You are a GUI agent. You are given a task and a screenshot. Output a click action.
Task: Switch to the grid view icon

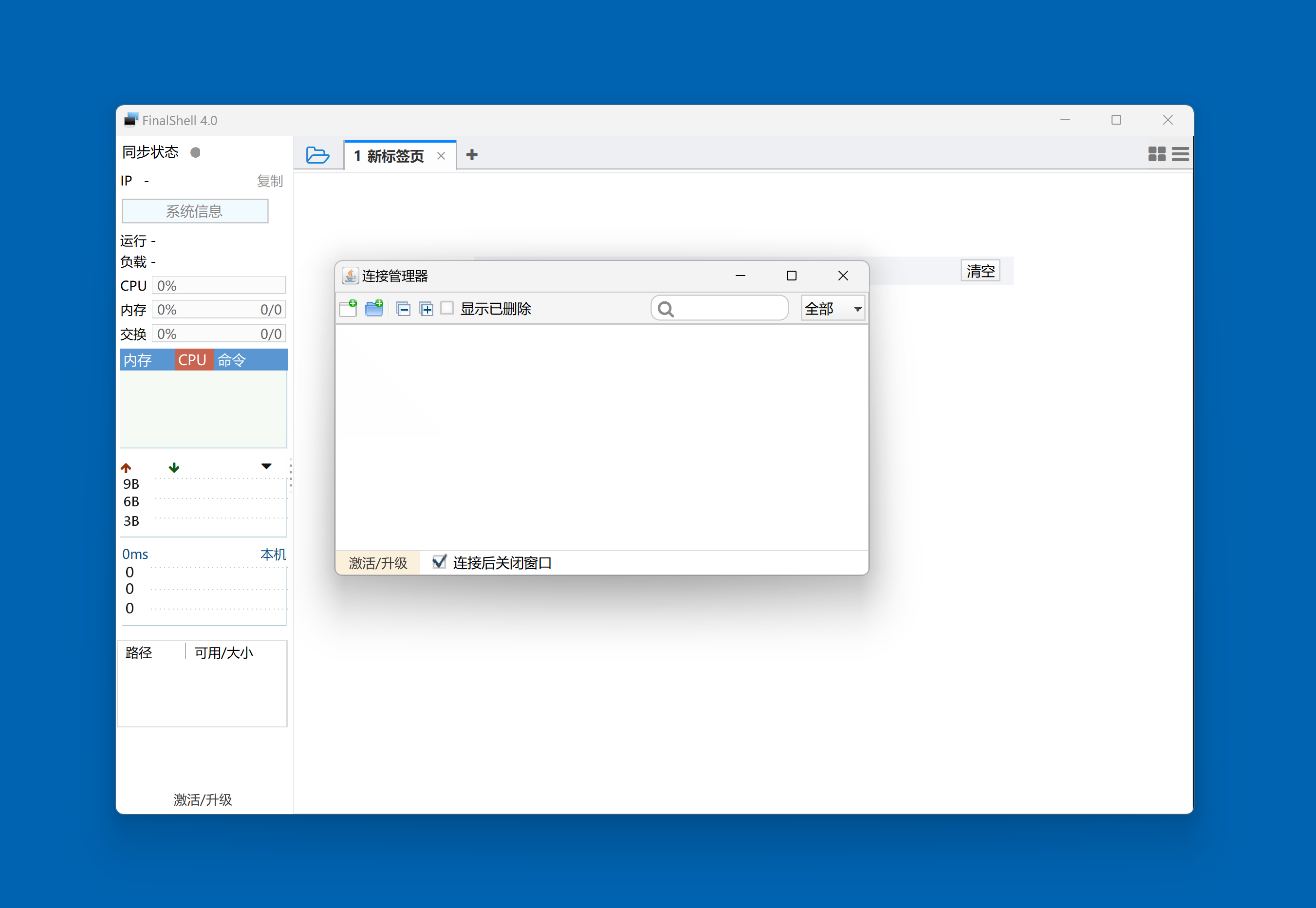[1156, 154]
